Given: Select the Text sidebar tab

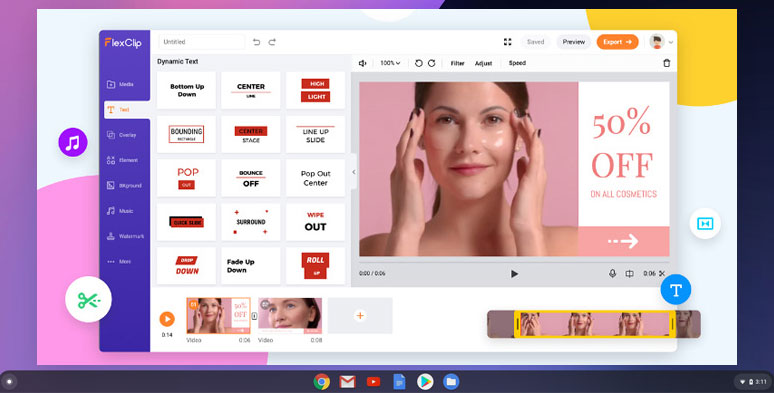Looking at the screenshot, I should 127,110.
